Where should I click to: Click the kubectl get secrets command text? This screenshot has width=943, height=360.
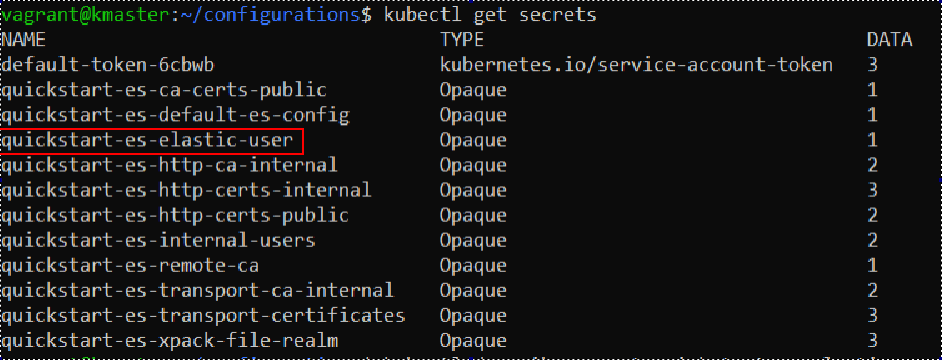tap(490, 14)
